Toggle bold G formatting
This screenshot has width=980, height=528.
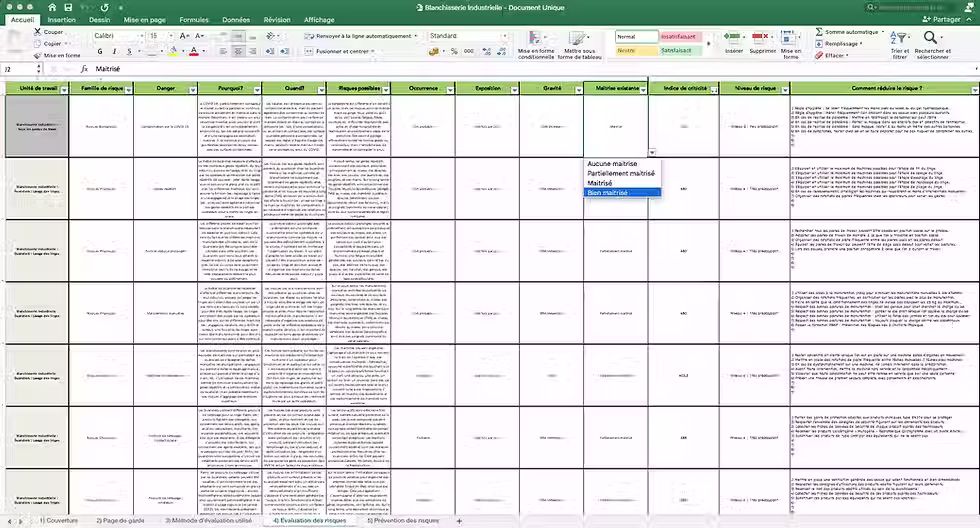pos(100,51)
